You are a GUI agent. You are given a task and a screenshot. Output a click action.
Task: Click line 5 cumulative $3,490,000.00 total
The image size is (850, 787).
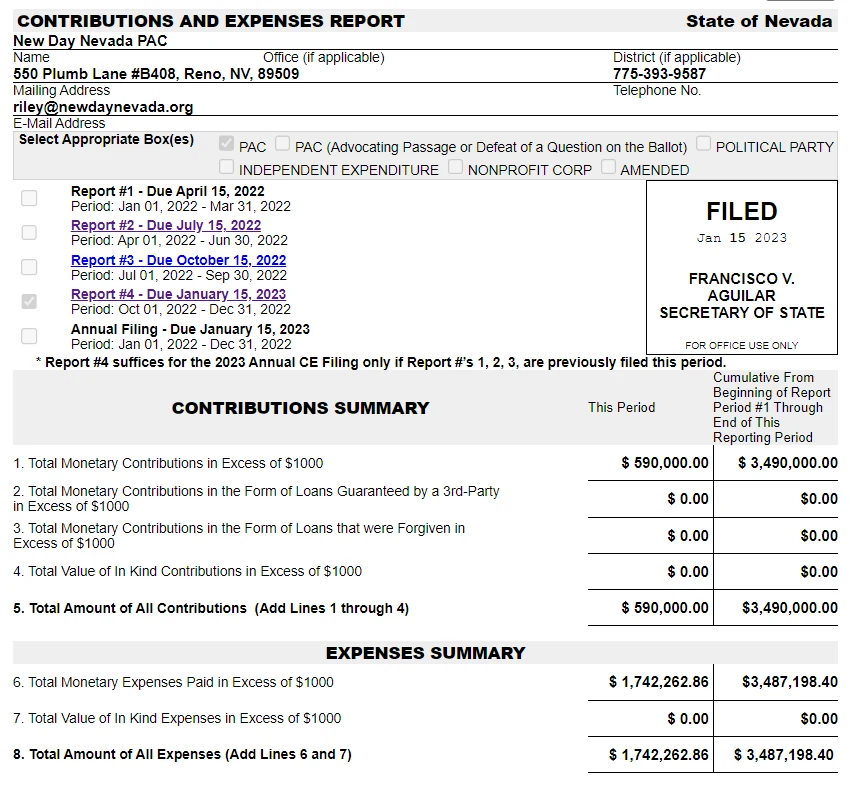point(789,608)
